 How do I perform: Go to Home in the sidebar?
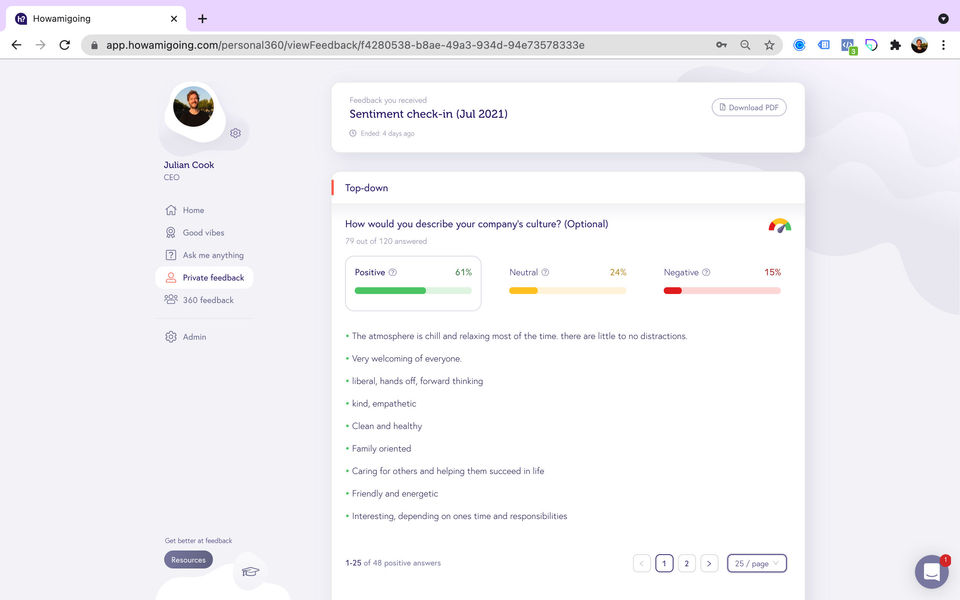(x=185, y=210)
